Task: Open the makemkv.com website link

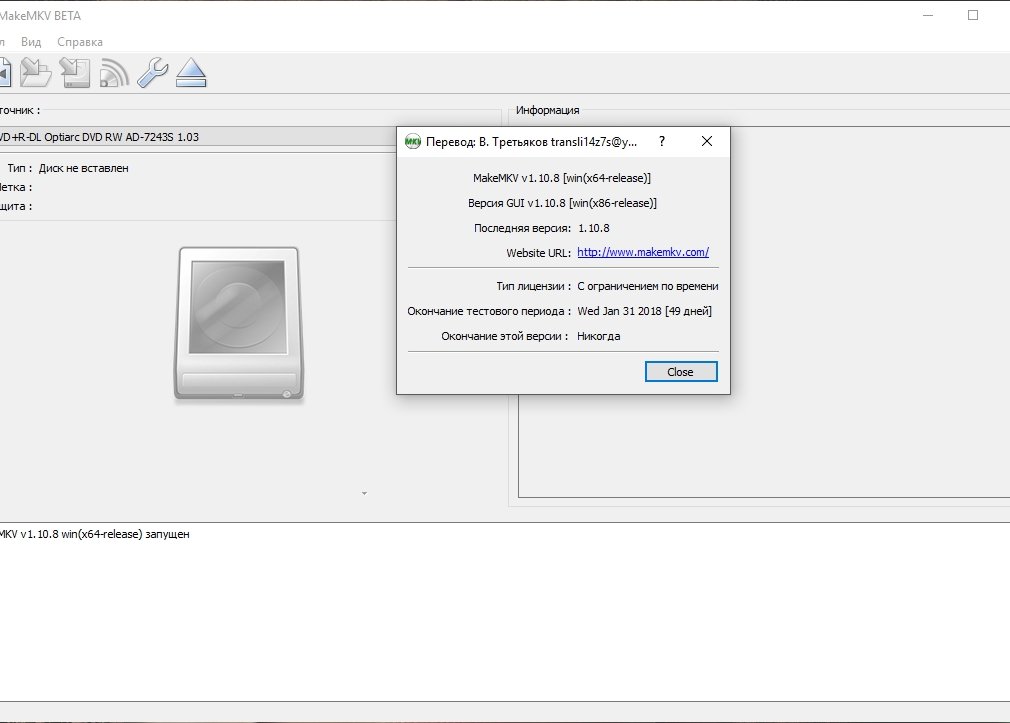Action: (x=643, y=253)
